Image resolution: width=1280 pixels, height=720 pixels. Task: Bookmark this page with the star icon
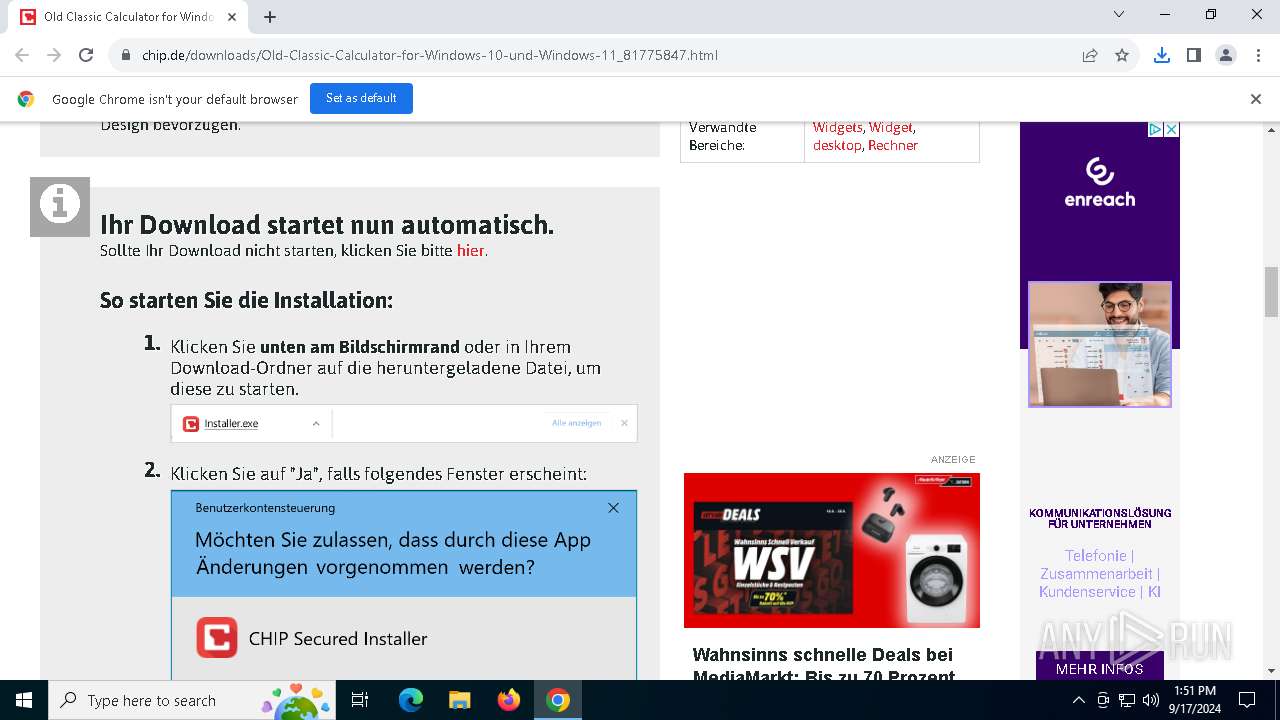pyautogui.click(x=1122, y=55)
